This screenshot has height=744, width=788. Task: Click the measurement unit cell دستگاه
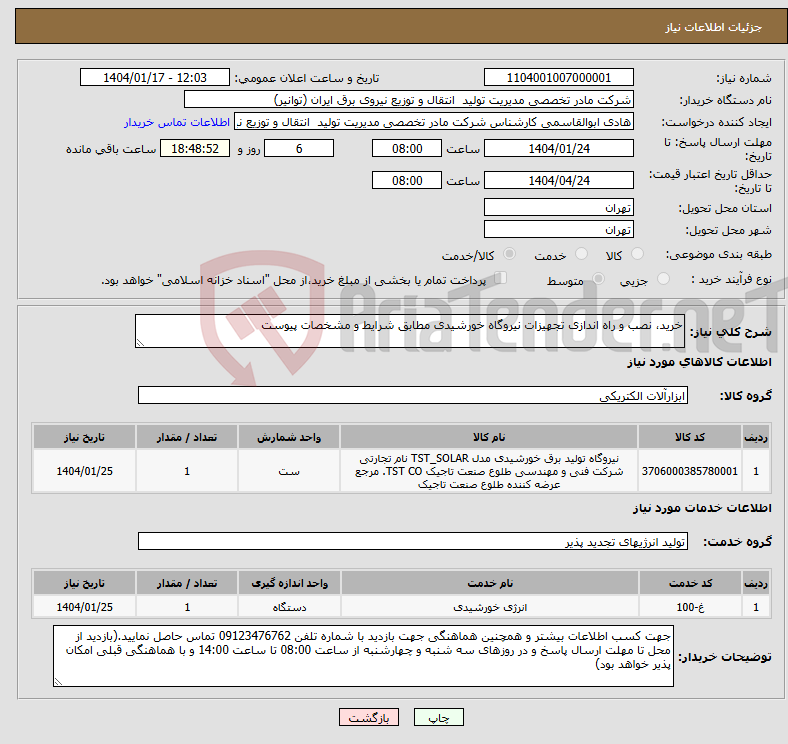pyautogui.click(x=289, y=607)
